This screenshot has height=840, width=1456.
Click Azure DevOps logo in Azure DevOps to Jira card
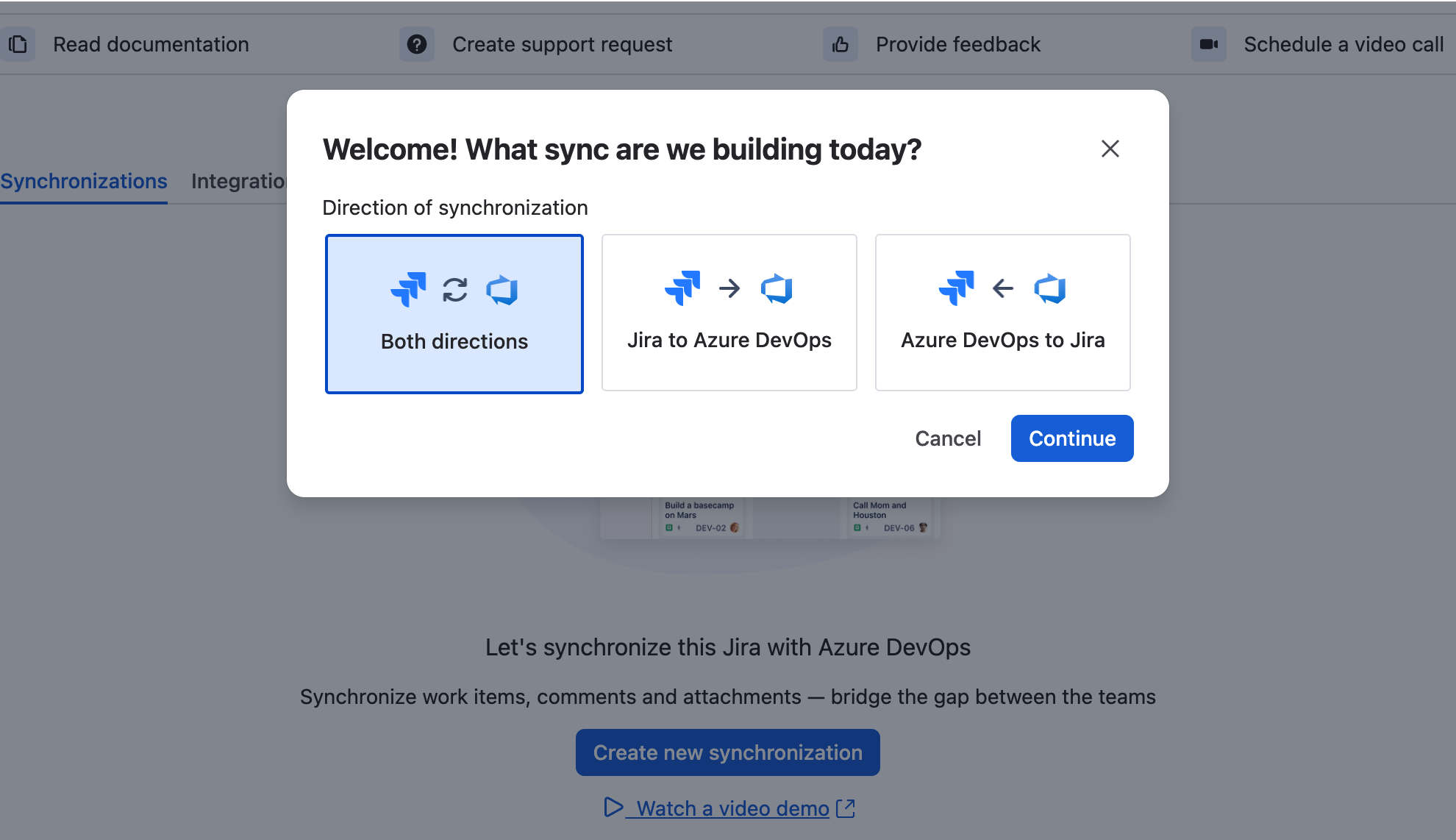tap(1050, 288)
